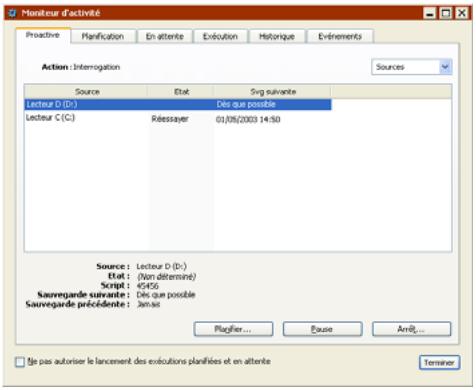
Task: Enable Ne pas autoriser le lancement checkbox
Action: [x=20, y=362]
